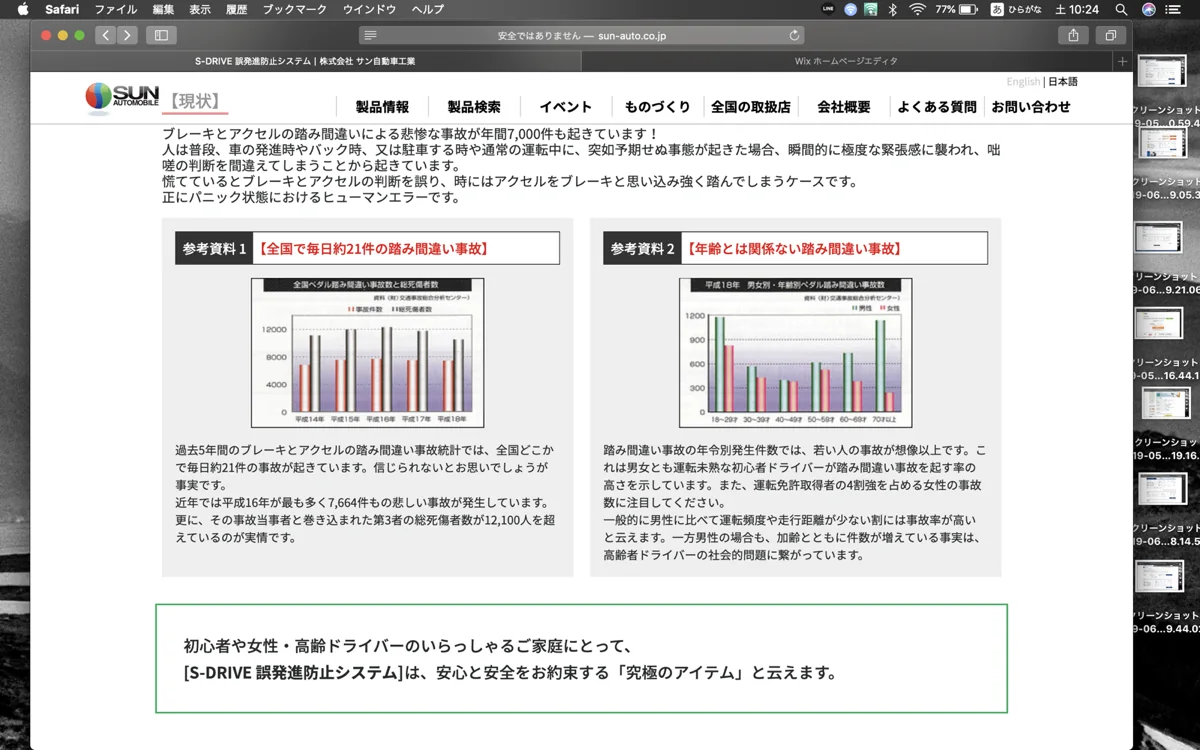Viewport: 1200px width, 750px height.
Task: Open the Safari menu
Action: click(x=62, y=9)
